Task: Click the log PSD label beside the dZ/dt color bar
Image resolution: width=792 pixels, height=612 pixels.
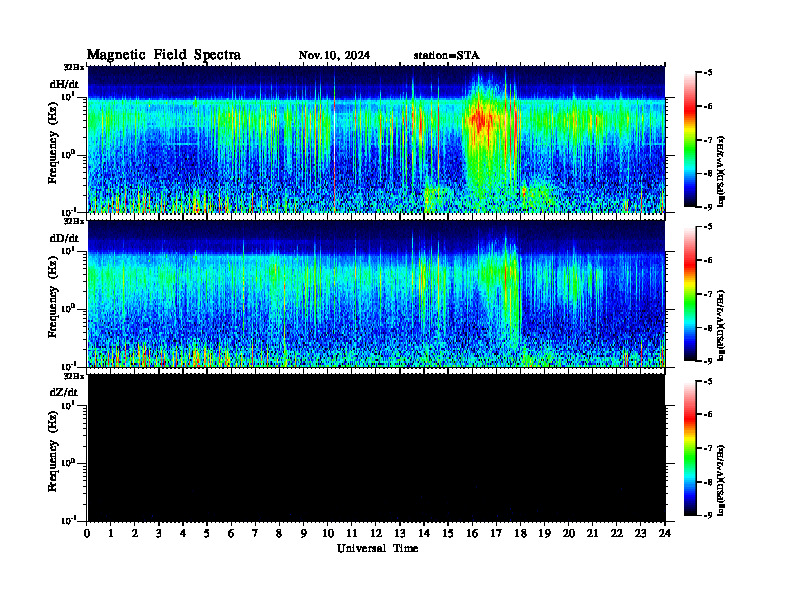Action: tap(722, 479)
